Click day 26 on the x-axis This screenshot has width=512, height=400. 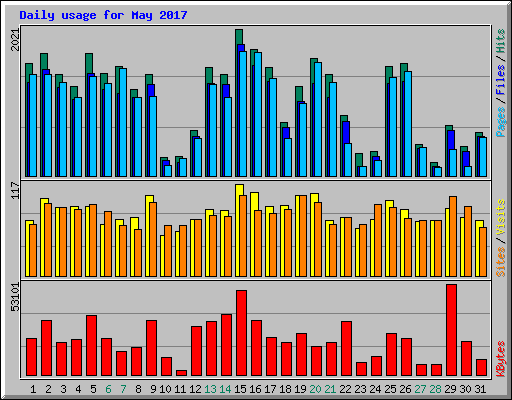click(405, 389)
